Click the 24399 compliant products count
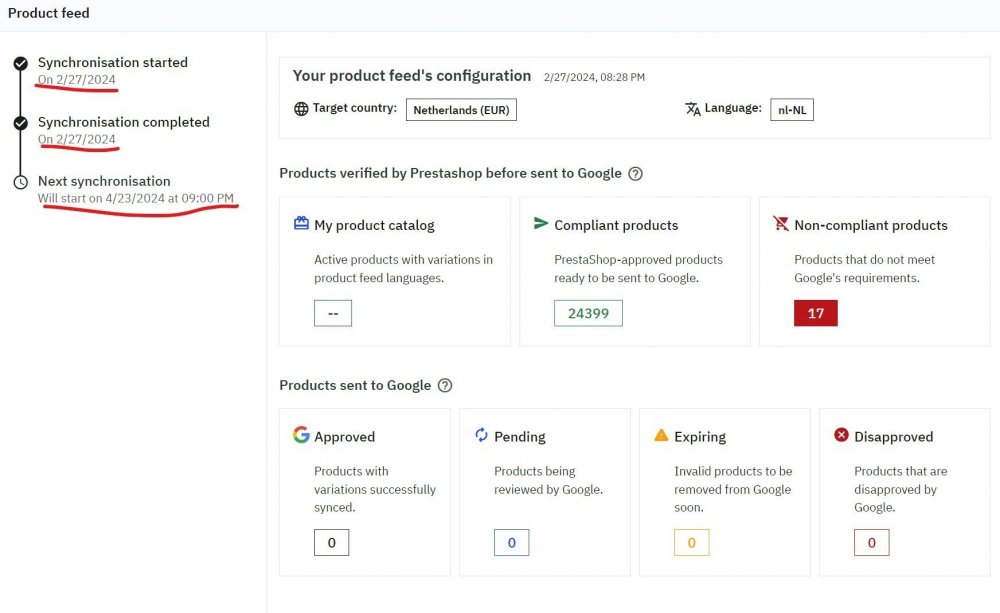Screen dimensions: 1000x613 tap(588, 312)
